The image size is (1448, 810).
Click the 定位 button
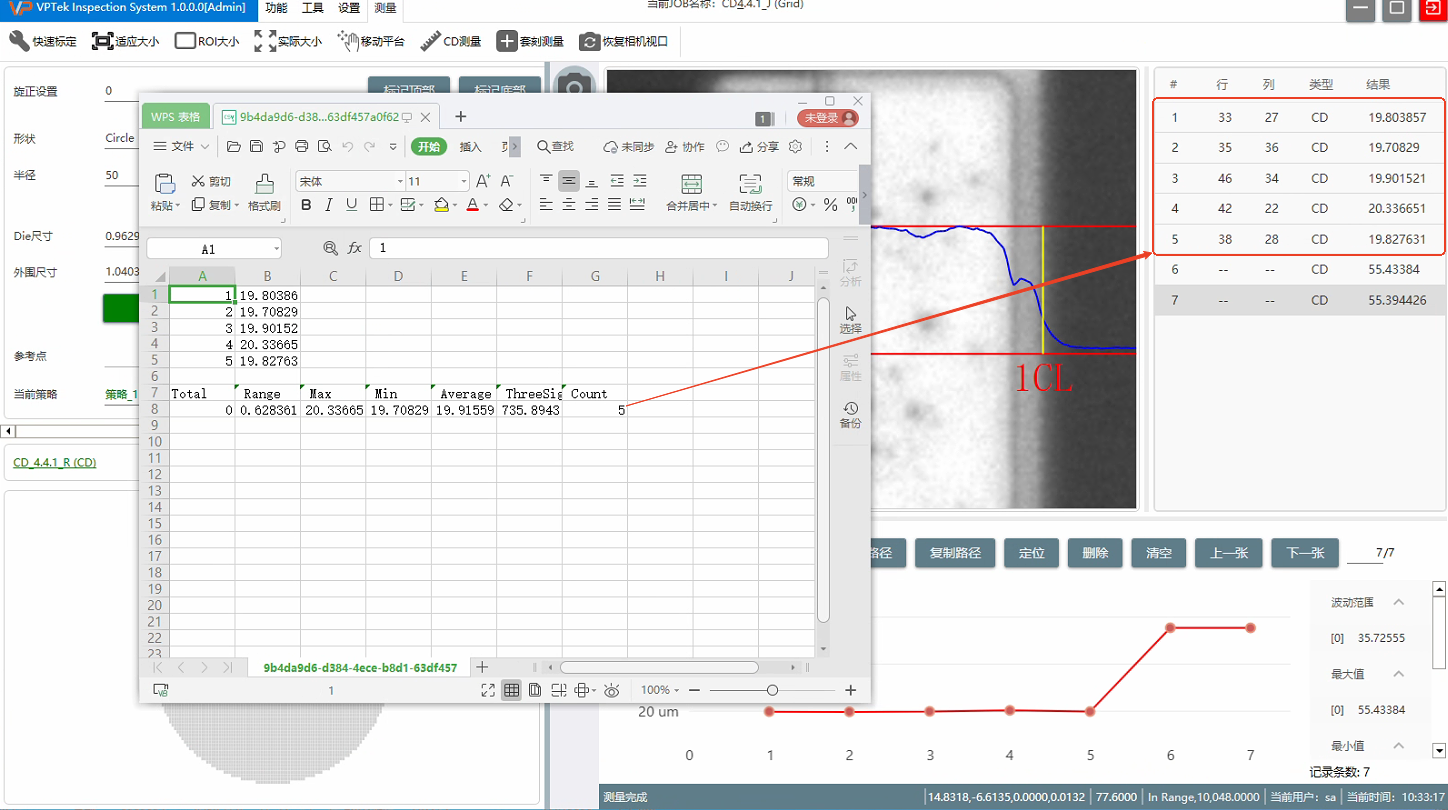point(1031,553)
